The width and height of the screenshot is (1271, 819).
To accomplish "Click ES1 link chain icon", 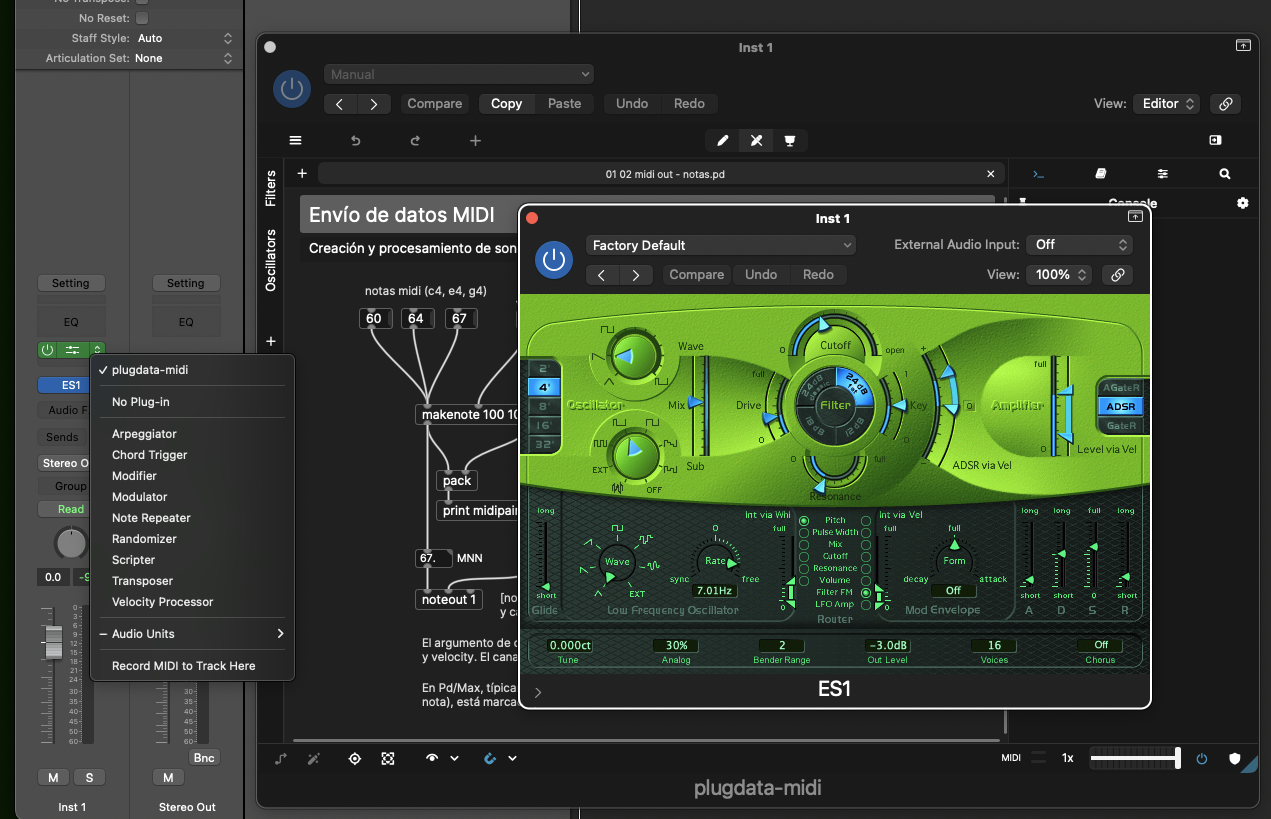I will 1118,274.
